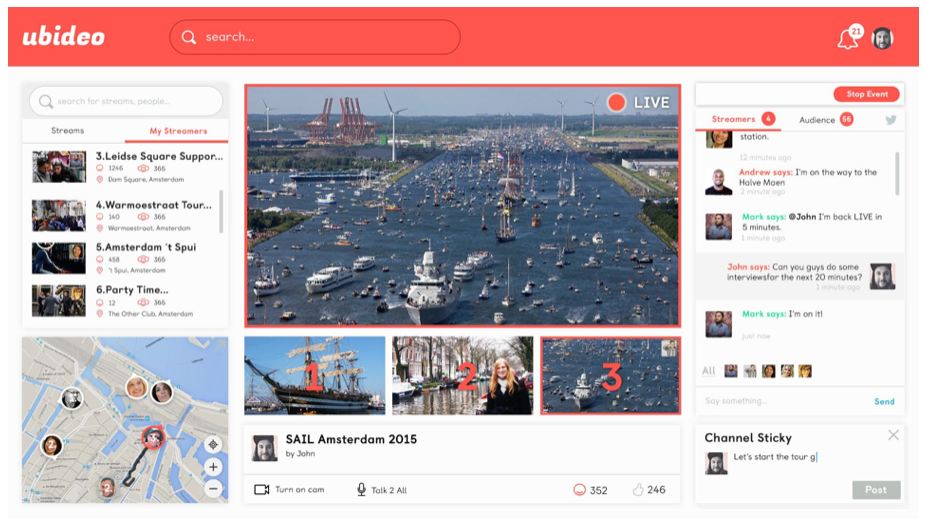This screenshot has height=522, width=932.
Task: Toggle Turn on cam
Action: pos(288,490)
